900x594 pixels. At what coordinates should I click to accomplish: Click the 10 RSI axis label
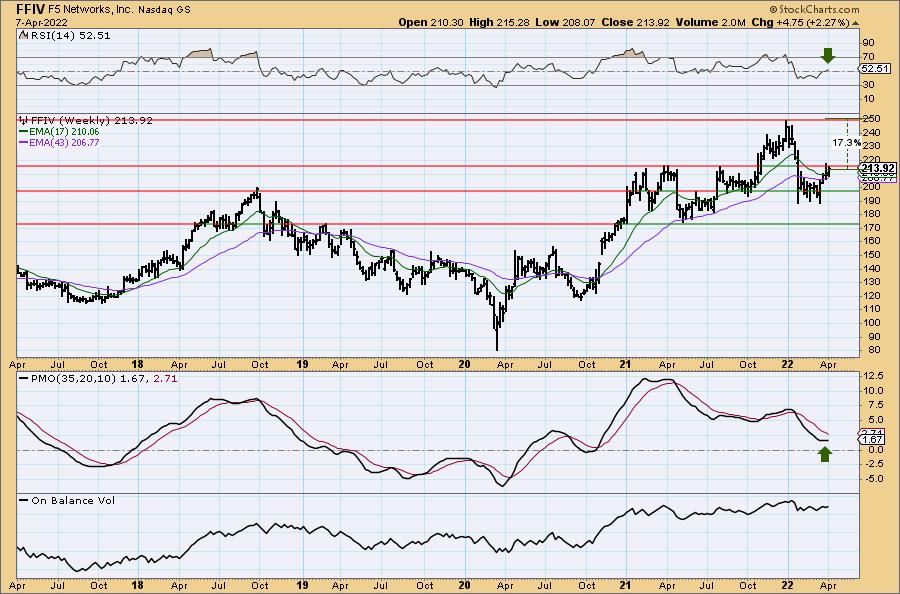(868, 99)
